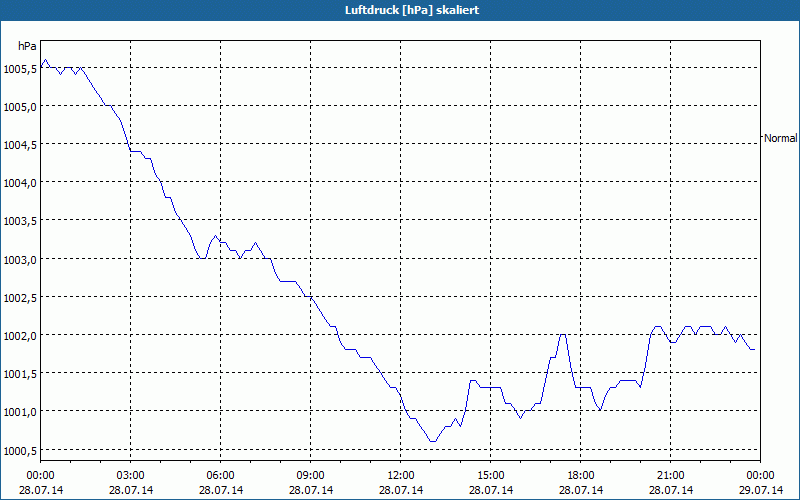Click the pressure peak near 17:30
Image resolution: width=800 pixels, height=500 pixels.
click(x=563, y=334)
